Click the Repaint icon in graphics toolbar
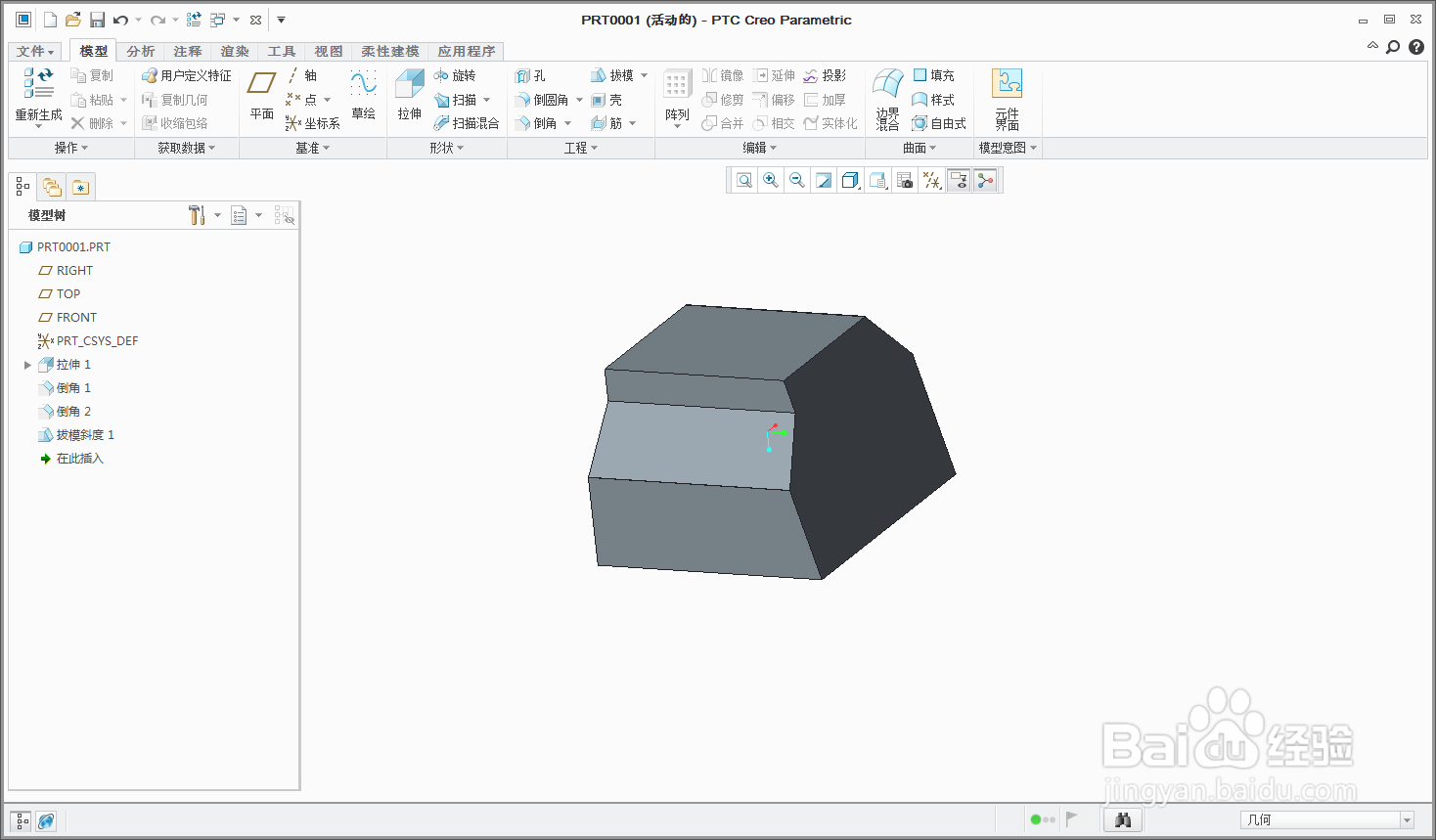This screenshot has height=840, width=1436. pyautogui.click(x=824, y=180)
